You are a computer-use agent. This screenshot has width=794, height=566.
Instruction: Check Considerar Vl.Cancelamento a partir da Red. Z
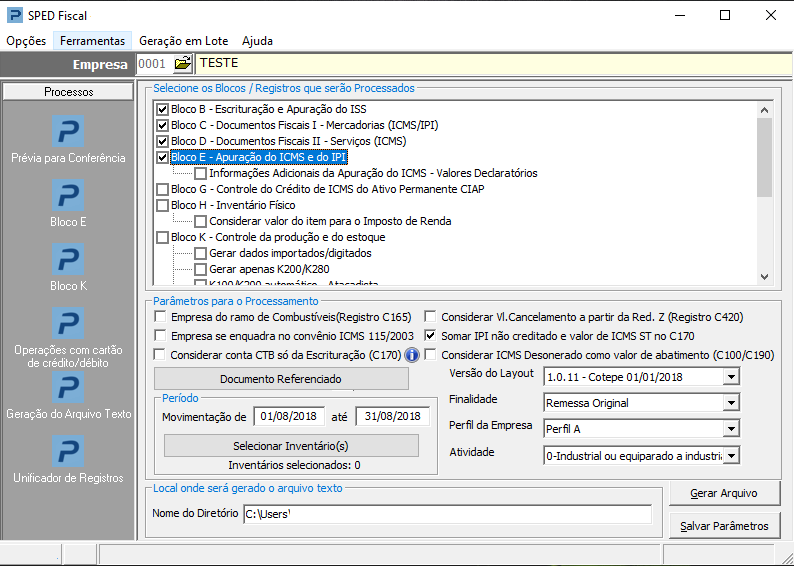430,317
